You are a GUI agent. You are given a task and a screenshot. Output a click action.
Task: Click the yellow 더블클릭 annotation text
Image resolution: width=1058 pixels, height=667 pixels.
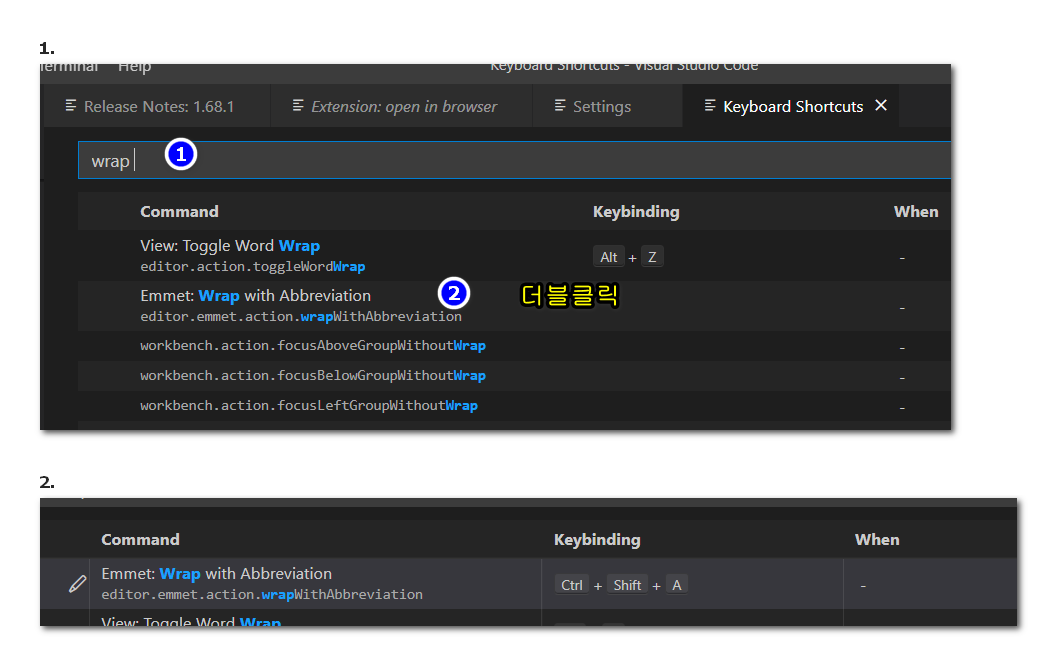[570, 295]
